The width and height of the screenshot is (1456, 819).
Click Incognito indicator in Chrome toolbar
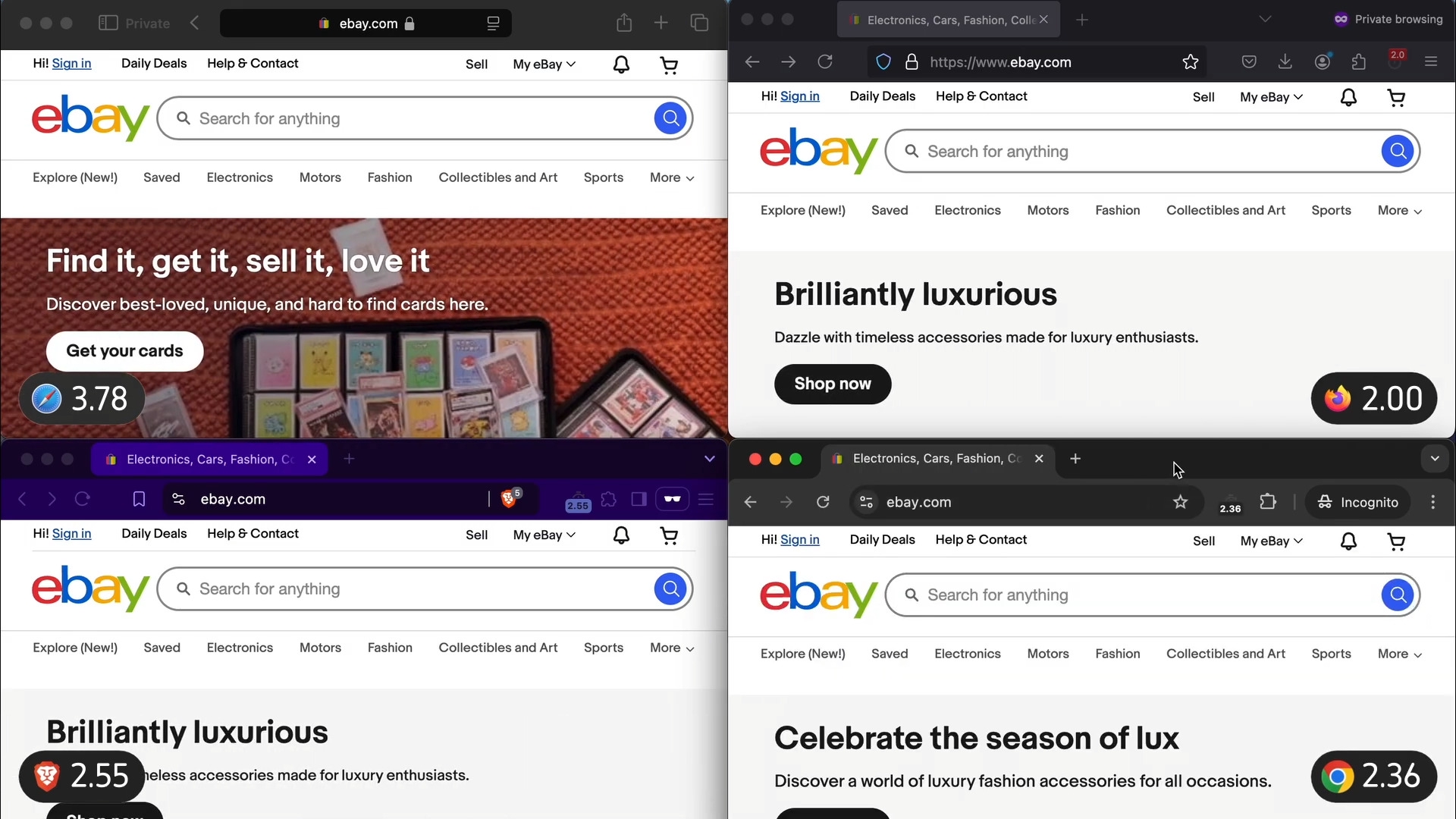[x=1357, y=502]
